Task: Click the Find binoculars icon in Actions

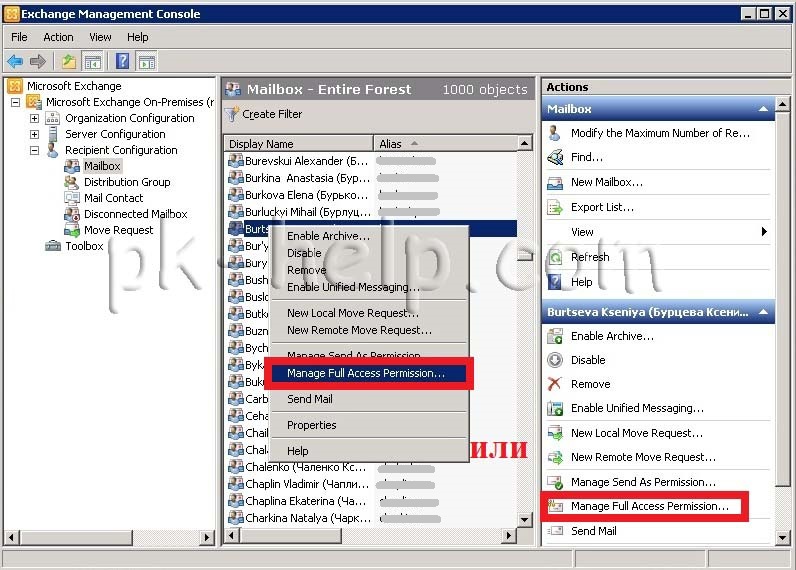Action: point(555,157)
